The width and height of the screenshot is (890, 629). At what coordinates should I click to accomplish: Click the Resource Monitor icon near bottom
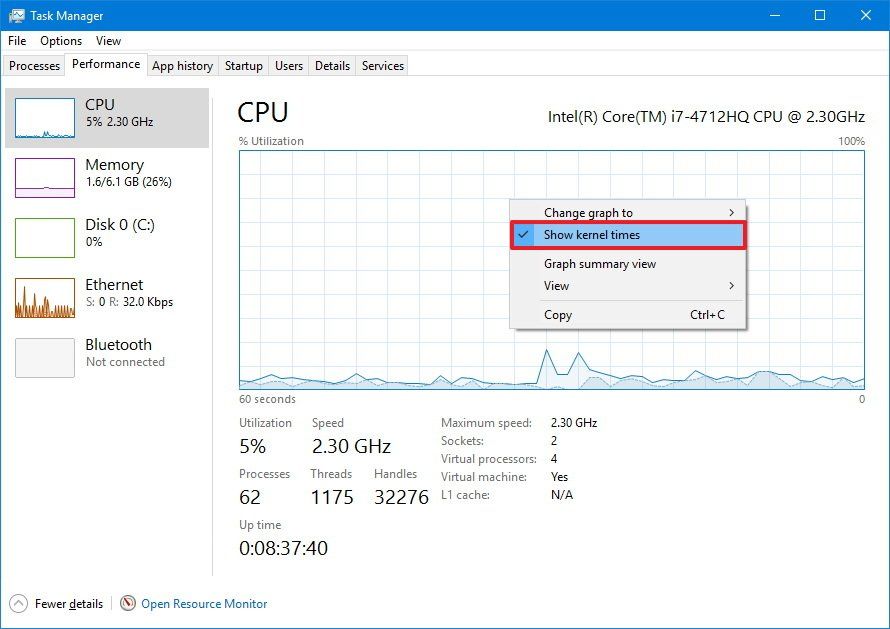[x=128, y=603]
